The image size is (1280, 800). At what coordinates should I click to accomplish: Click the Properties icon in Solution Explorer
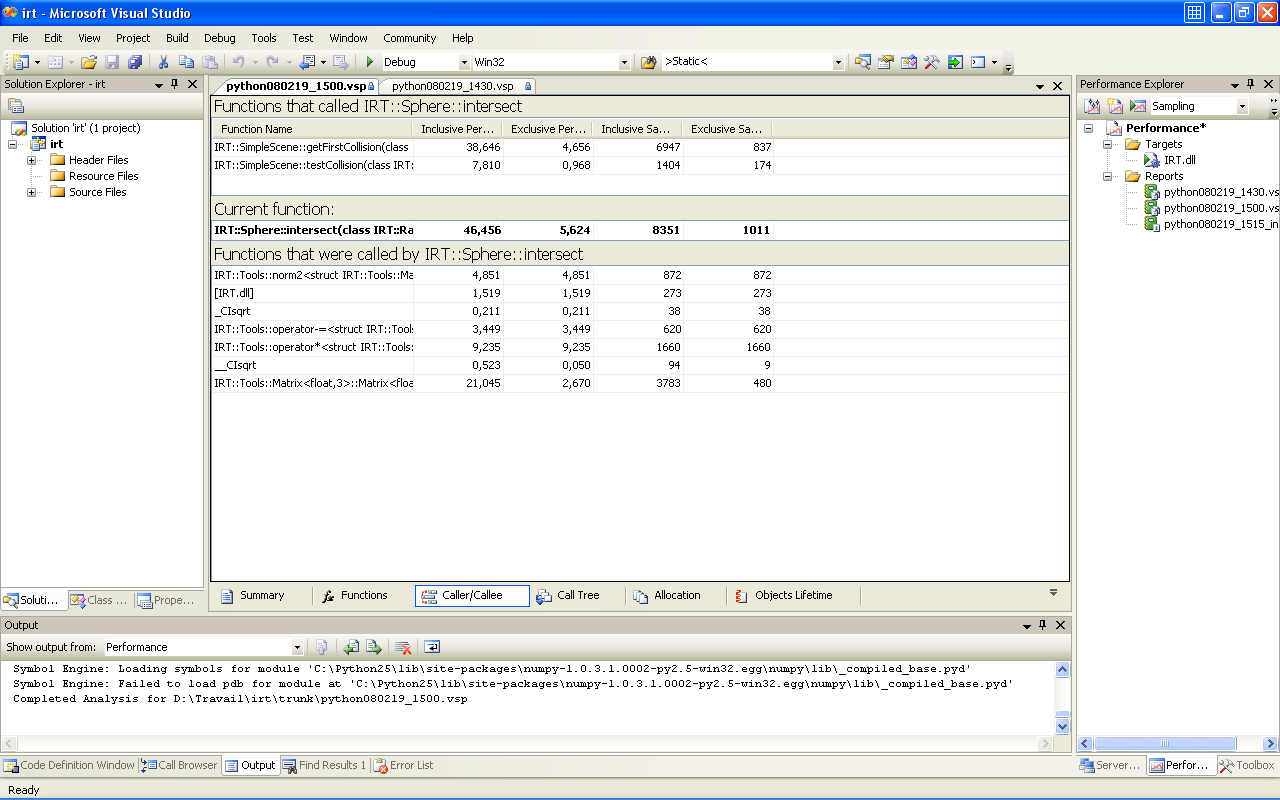coord(16,106)
